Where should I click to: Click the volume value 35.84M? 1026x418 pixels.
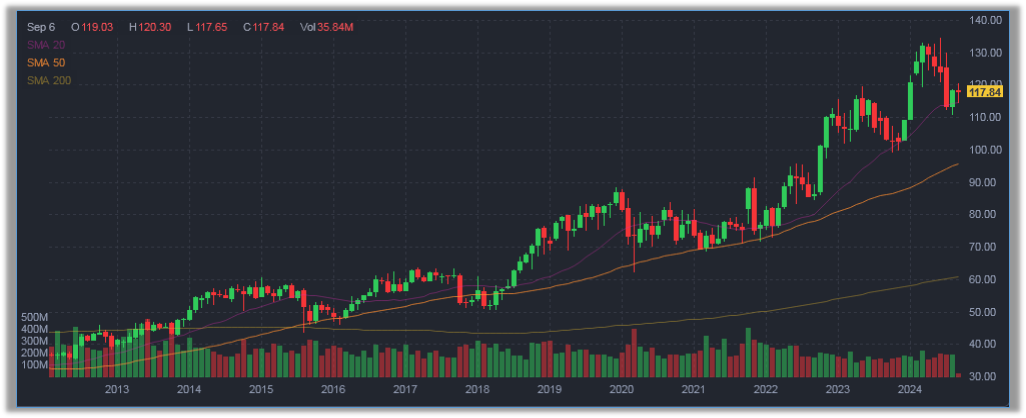click(337, 27)
